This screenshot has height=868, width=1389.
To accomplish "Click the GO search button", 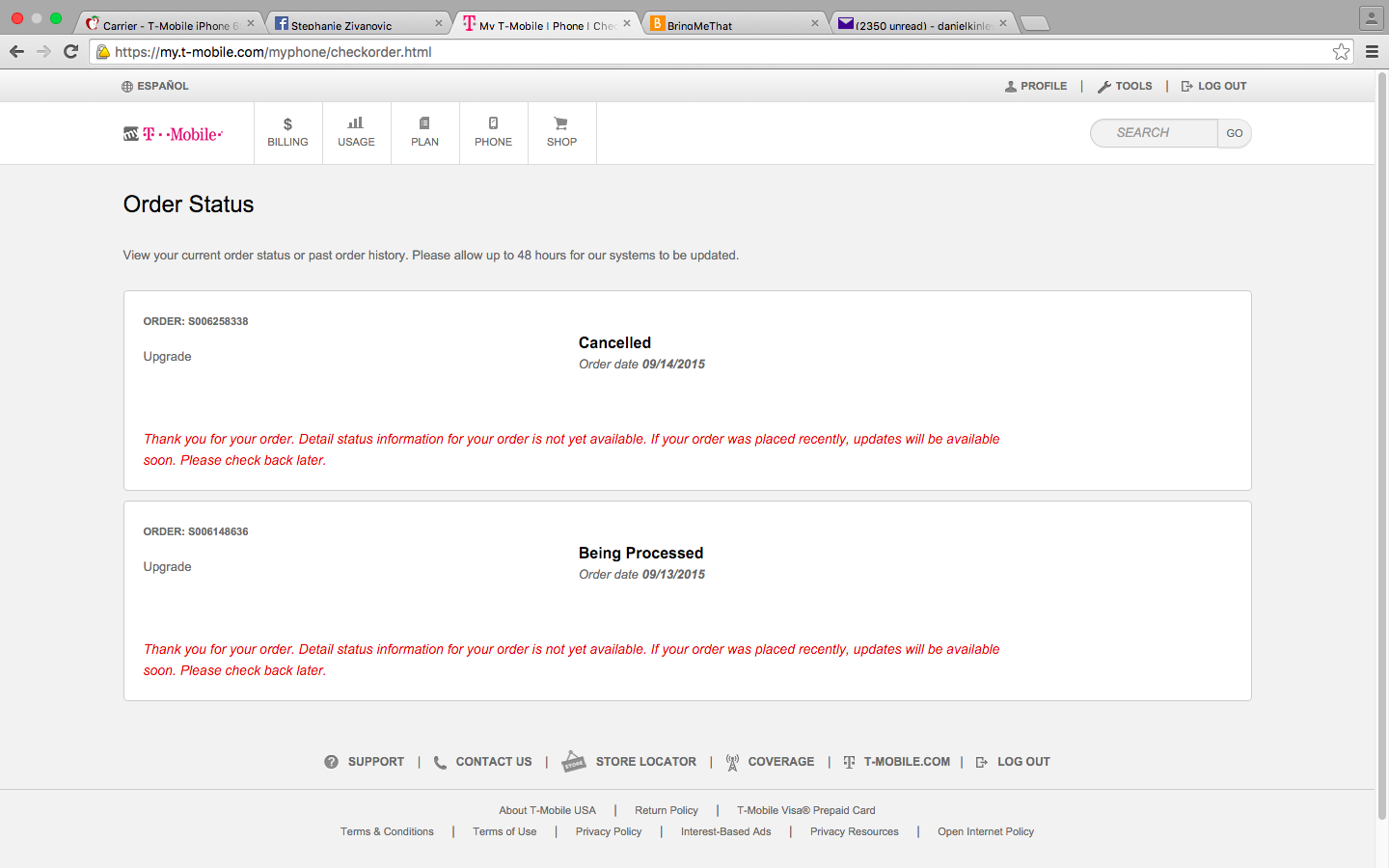I will 1235,133.
